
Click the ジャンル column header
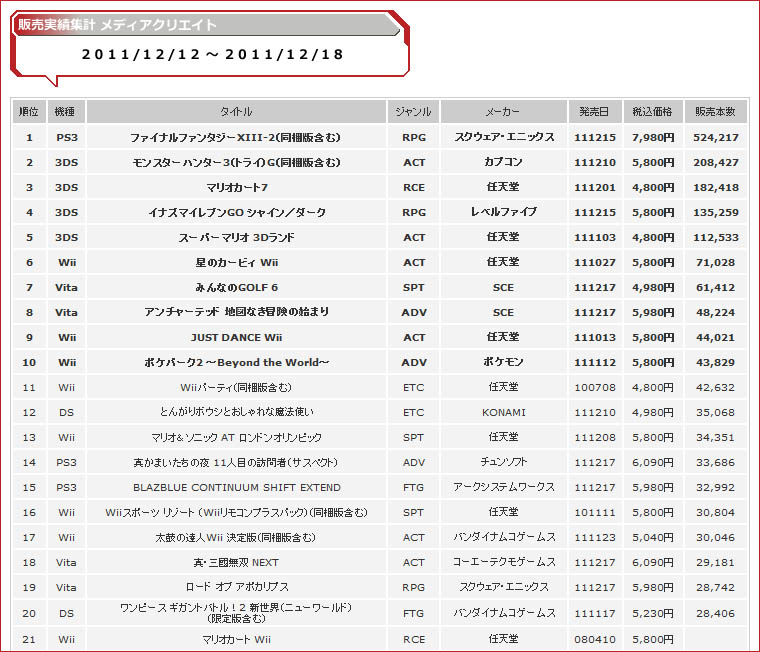[413, 111]
